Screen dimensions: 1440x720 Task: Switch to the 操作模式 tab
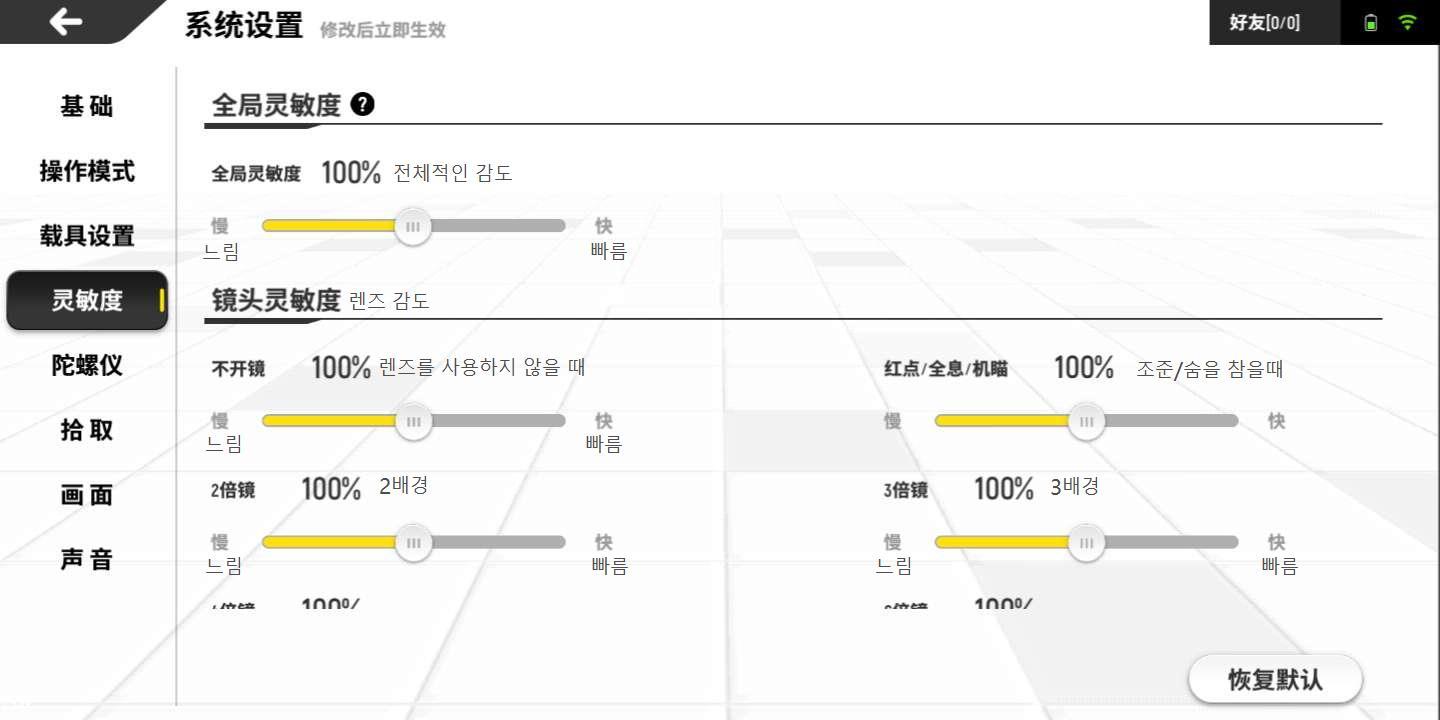(87, 171)
